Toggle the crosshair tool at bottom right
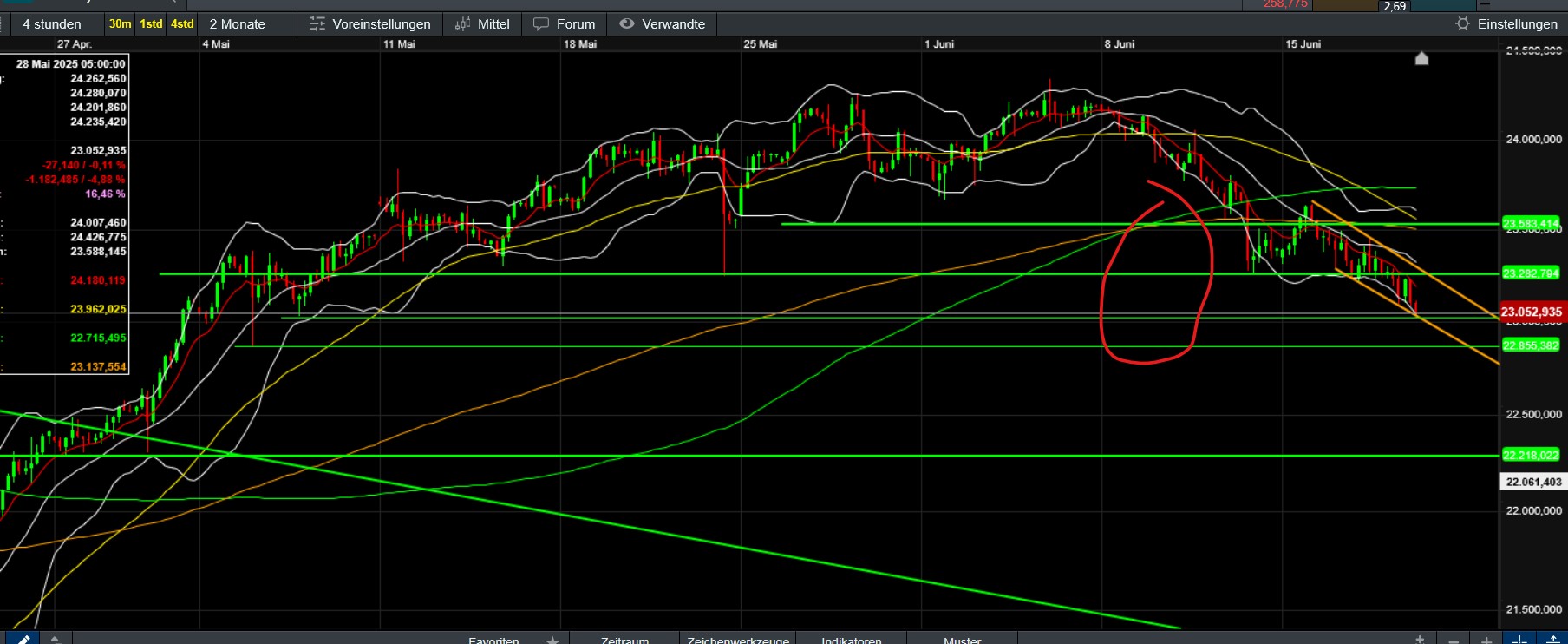This screenshot has width=1568, height=644. [1519, 640]
